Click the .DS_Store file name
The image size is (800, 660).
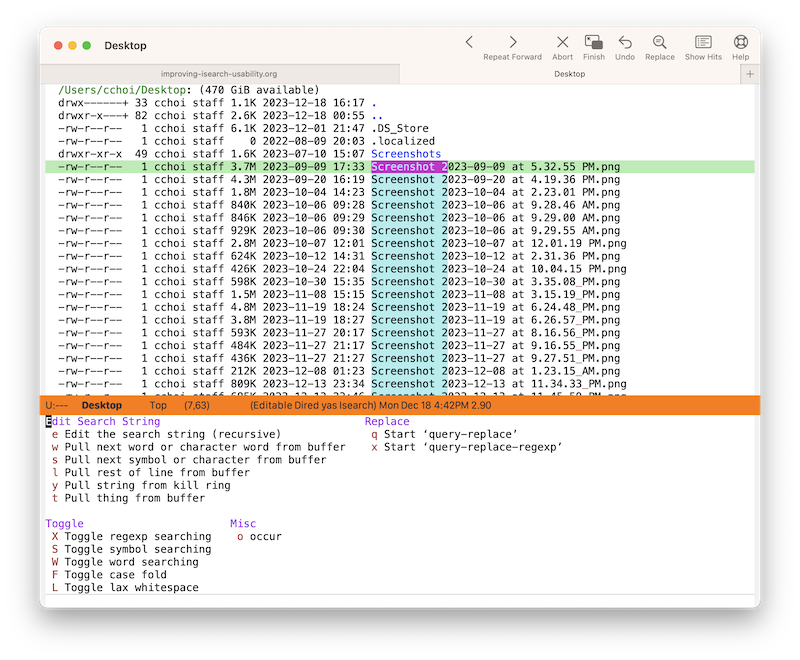tap(399, 129)
